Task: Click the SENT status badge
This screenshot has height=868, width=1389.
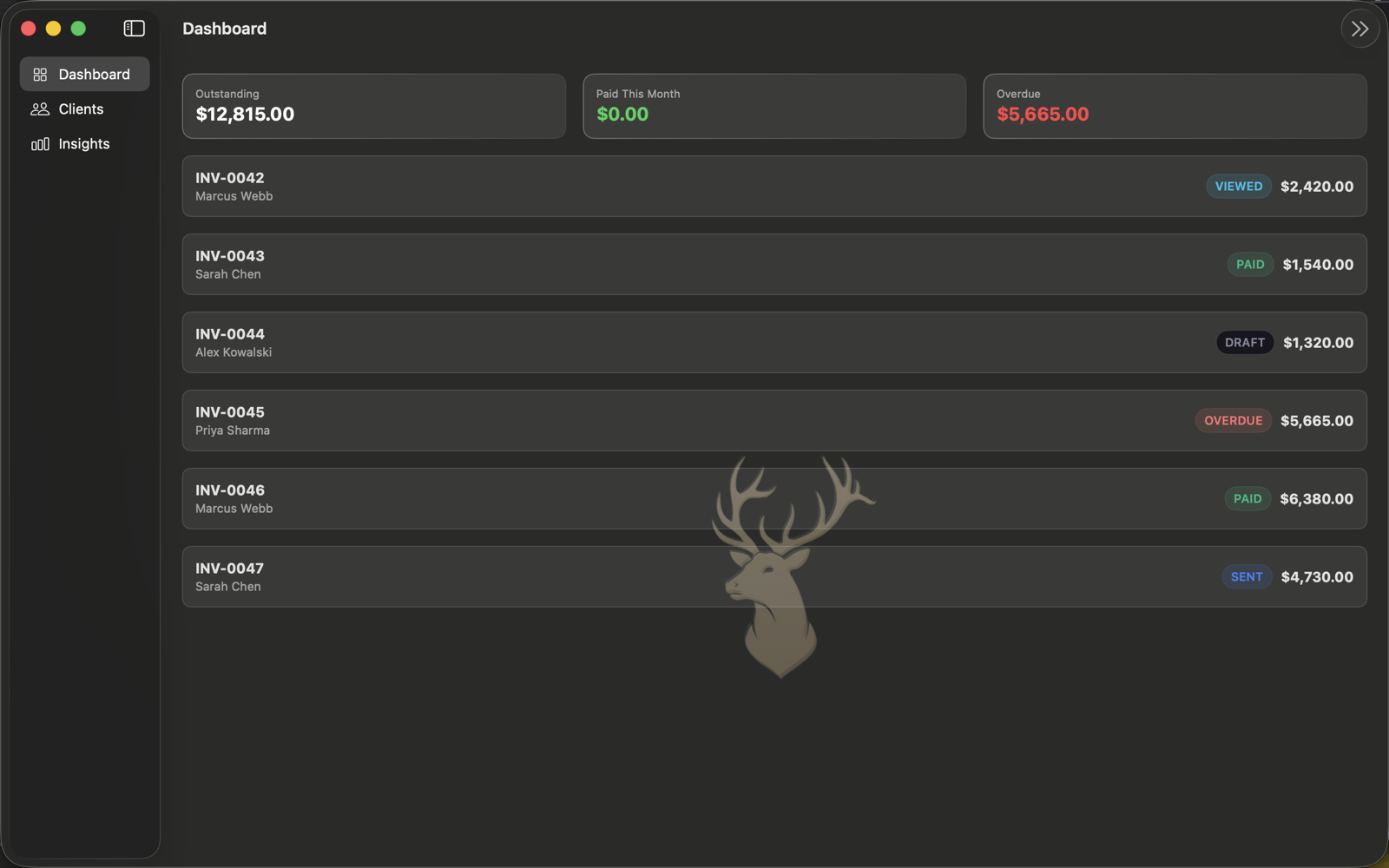Action: [1247, 577]
